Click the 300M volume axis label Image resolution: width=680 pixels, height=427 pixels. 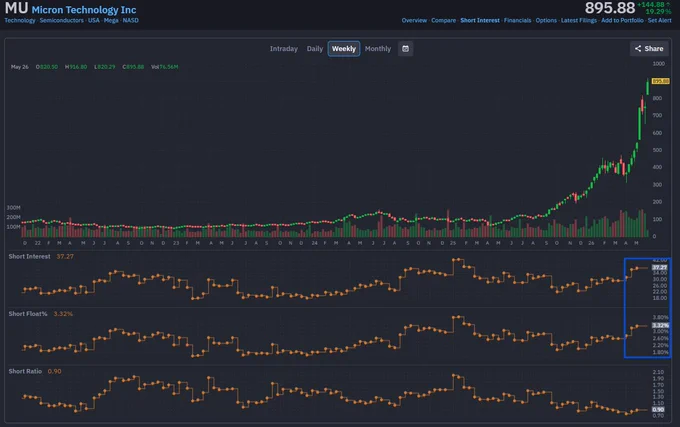(x=13, y=208)
